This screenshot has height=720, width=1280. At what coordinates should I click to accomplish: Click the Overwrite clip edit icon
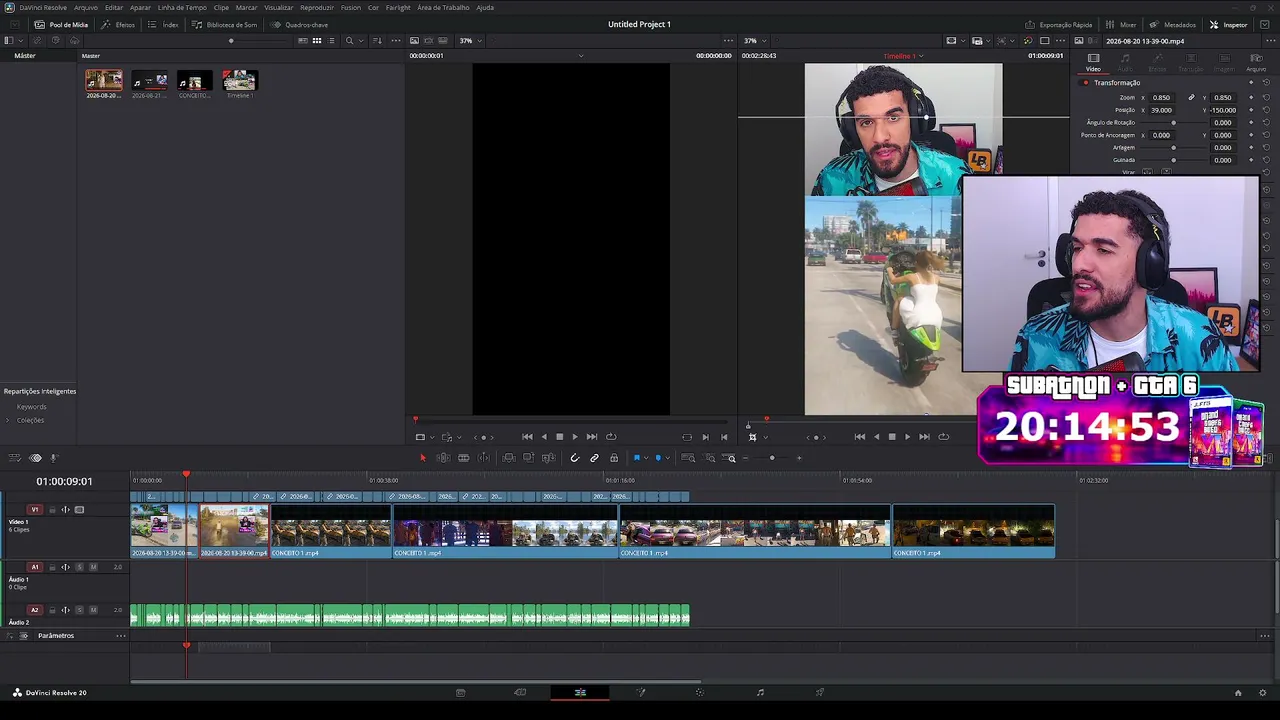529,458
